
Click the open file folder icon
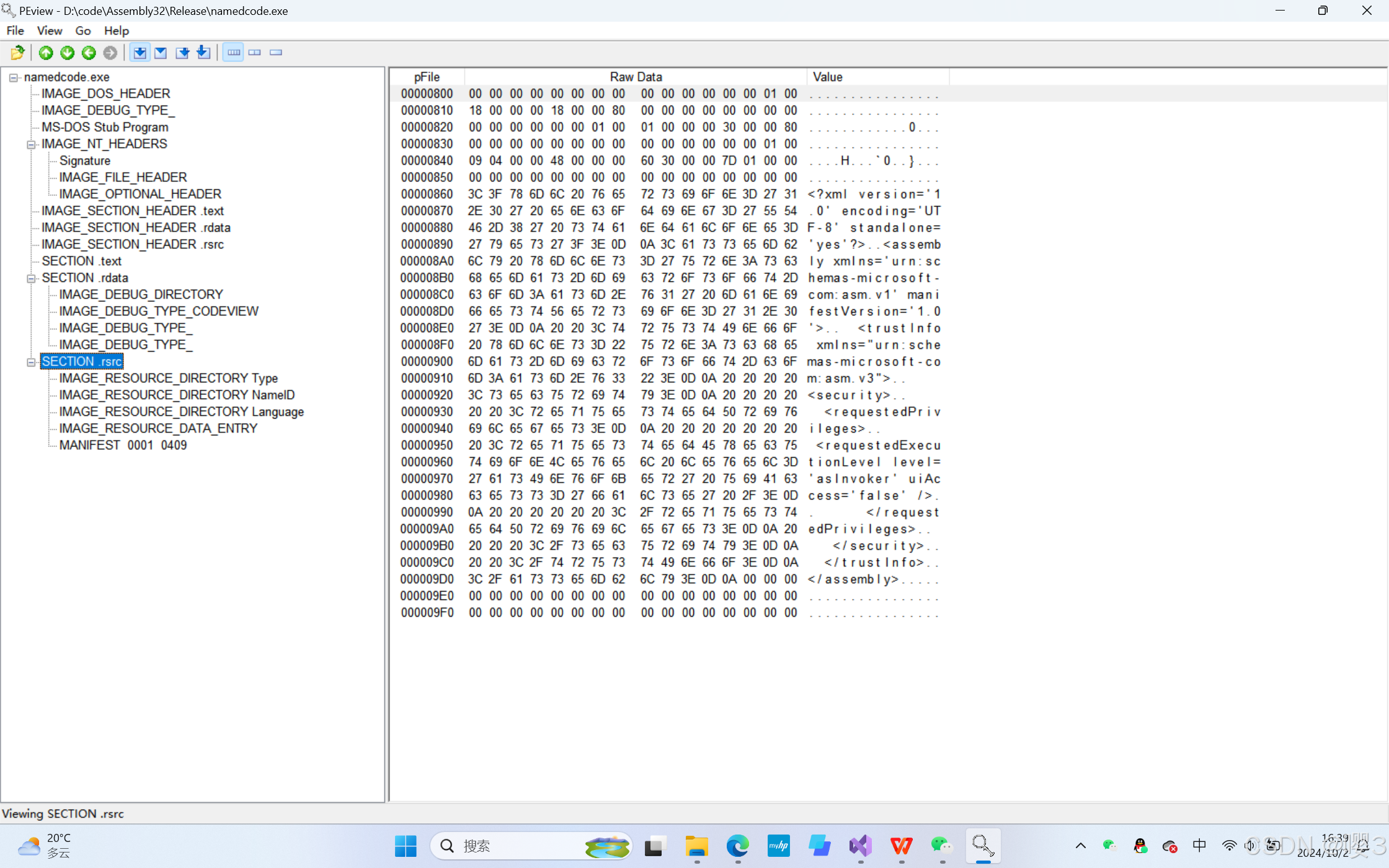coord(17,53)
